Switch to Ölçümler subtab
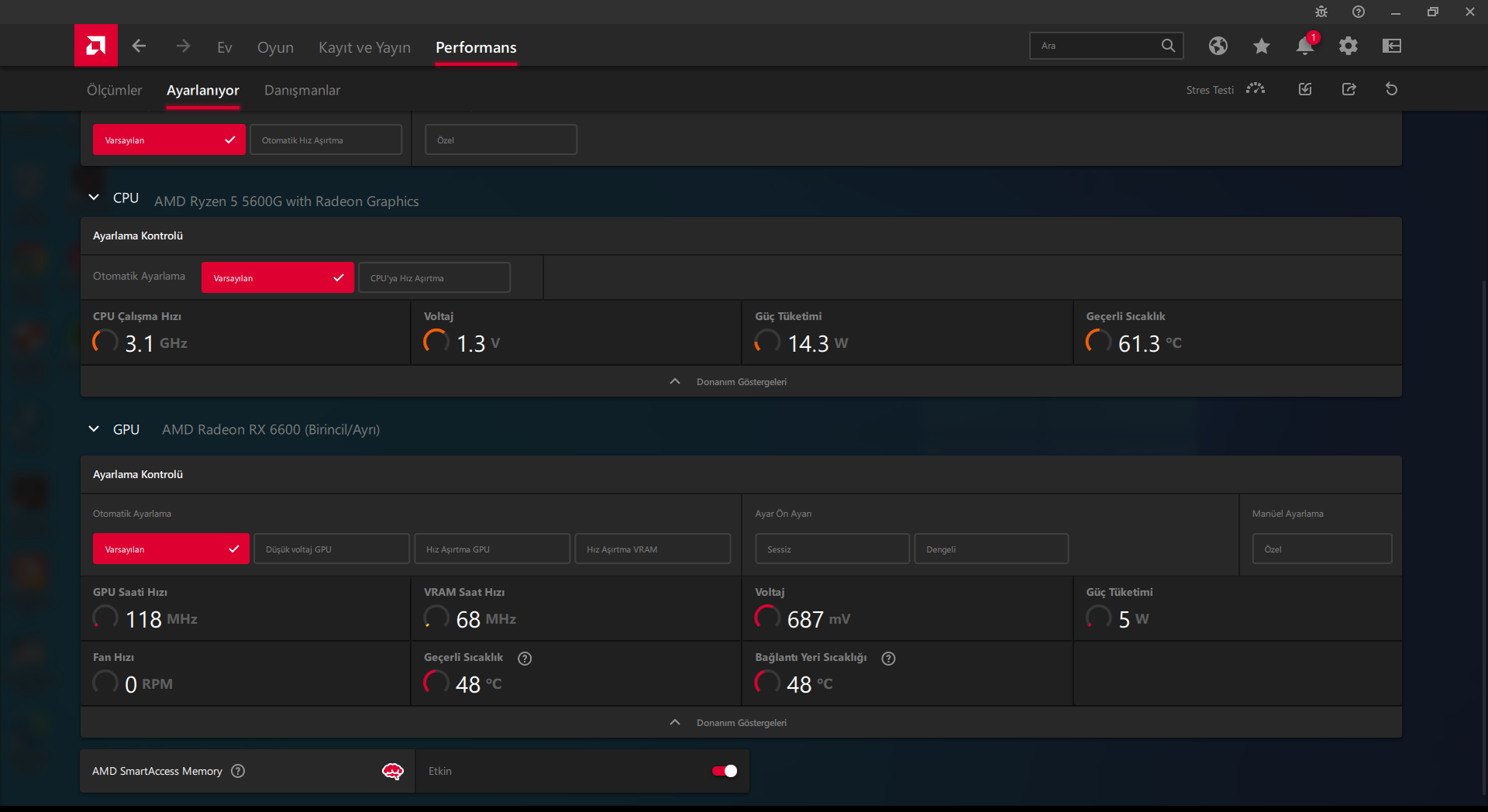1488x812 pixels. (x=114, y=90)
